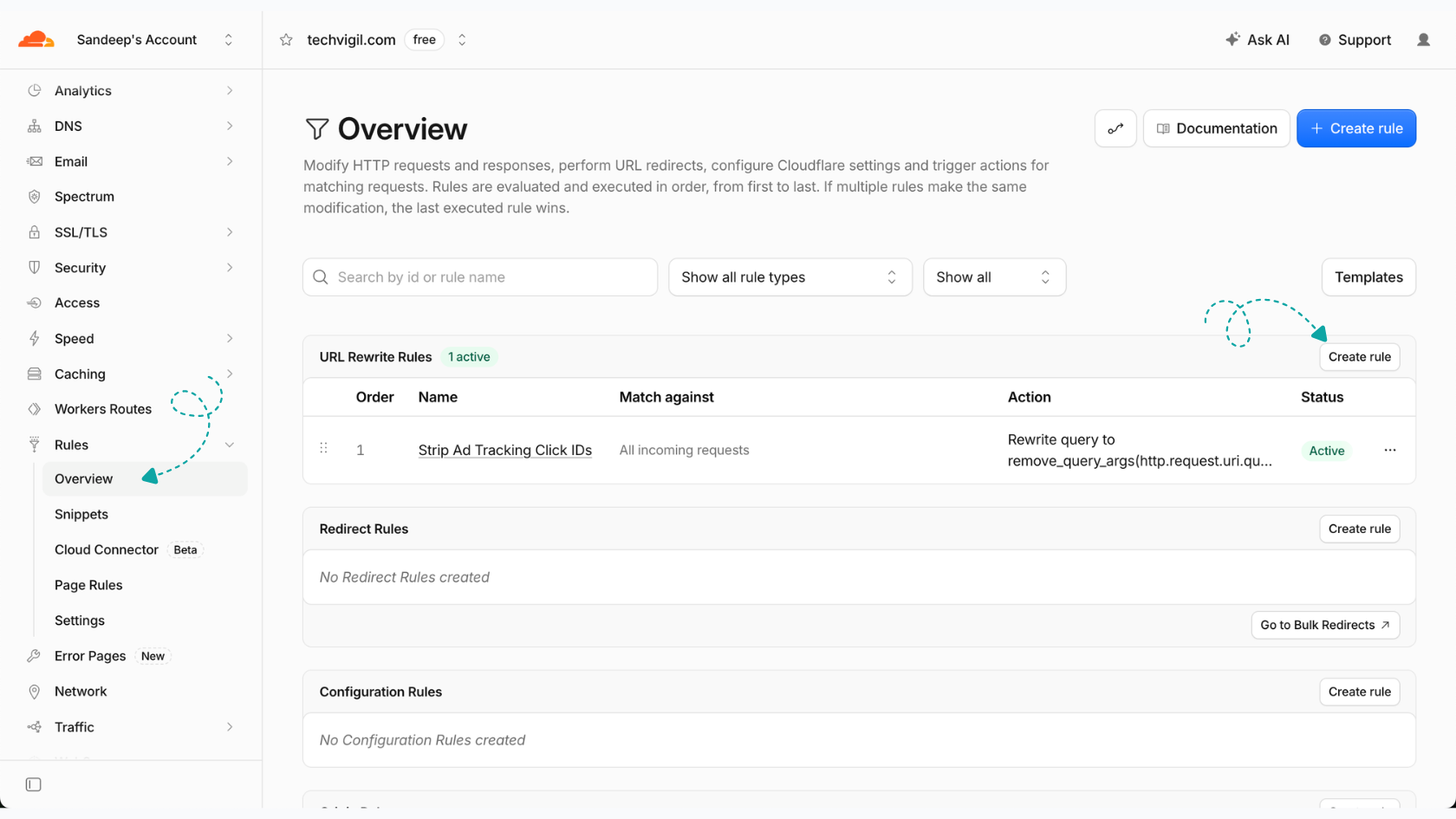Click the Error Pages wrench icon

tap(35, 656)
